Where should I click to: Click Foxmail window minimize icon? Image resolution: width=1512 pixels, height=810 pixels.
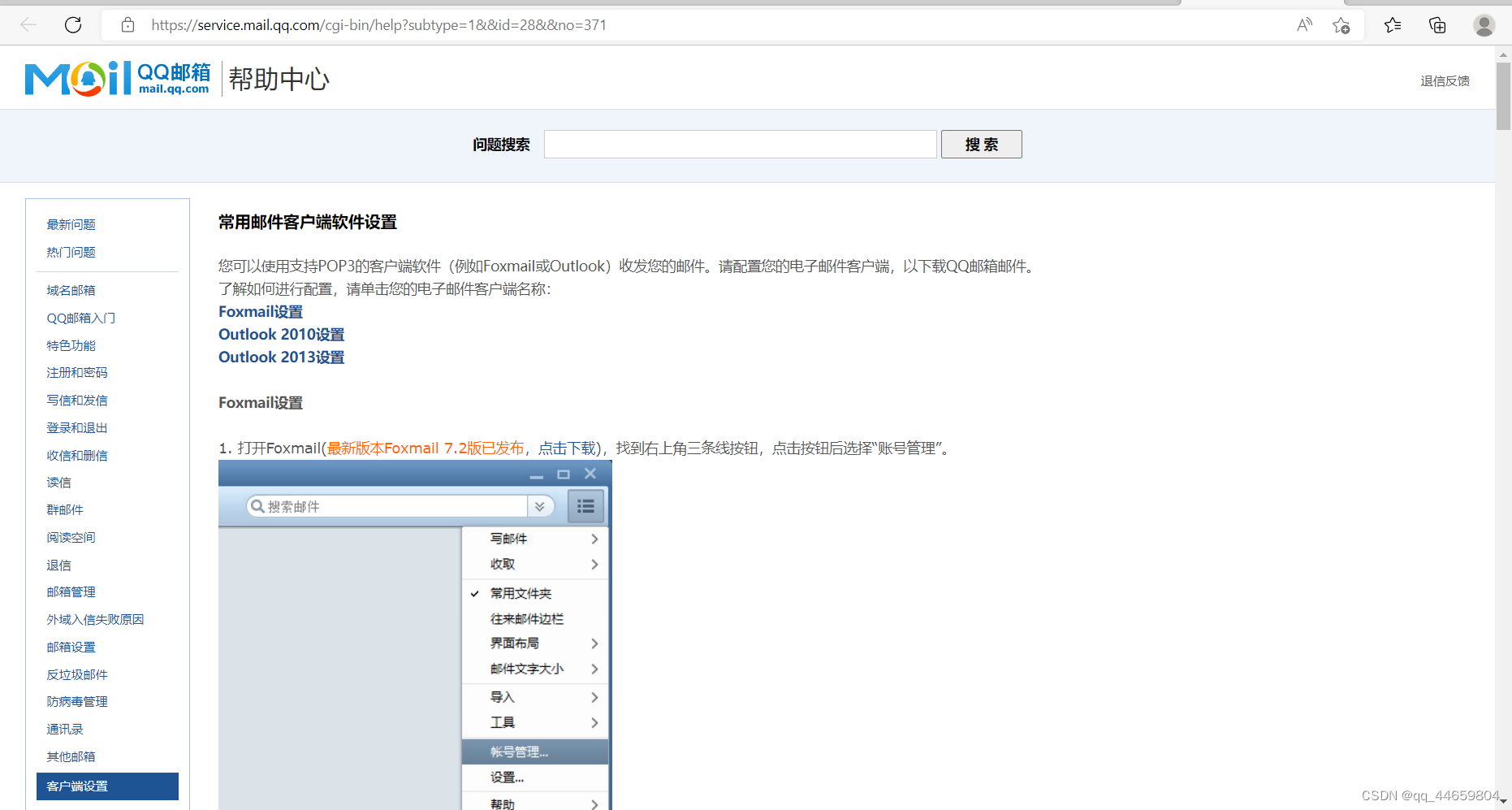537,475
